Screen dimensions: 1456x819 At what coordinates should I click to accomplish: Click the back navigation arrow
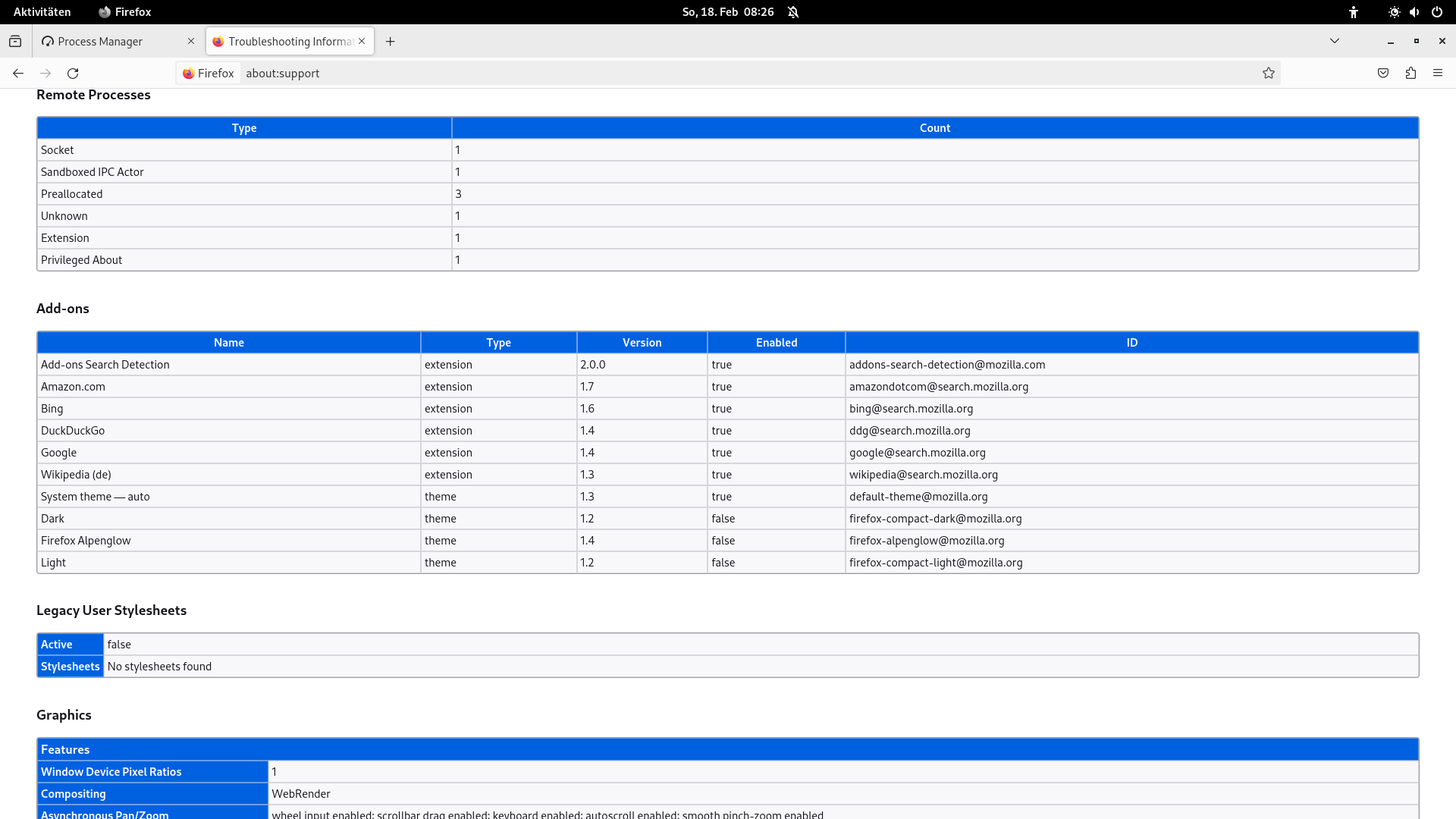click(18, 73)
